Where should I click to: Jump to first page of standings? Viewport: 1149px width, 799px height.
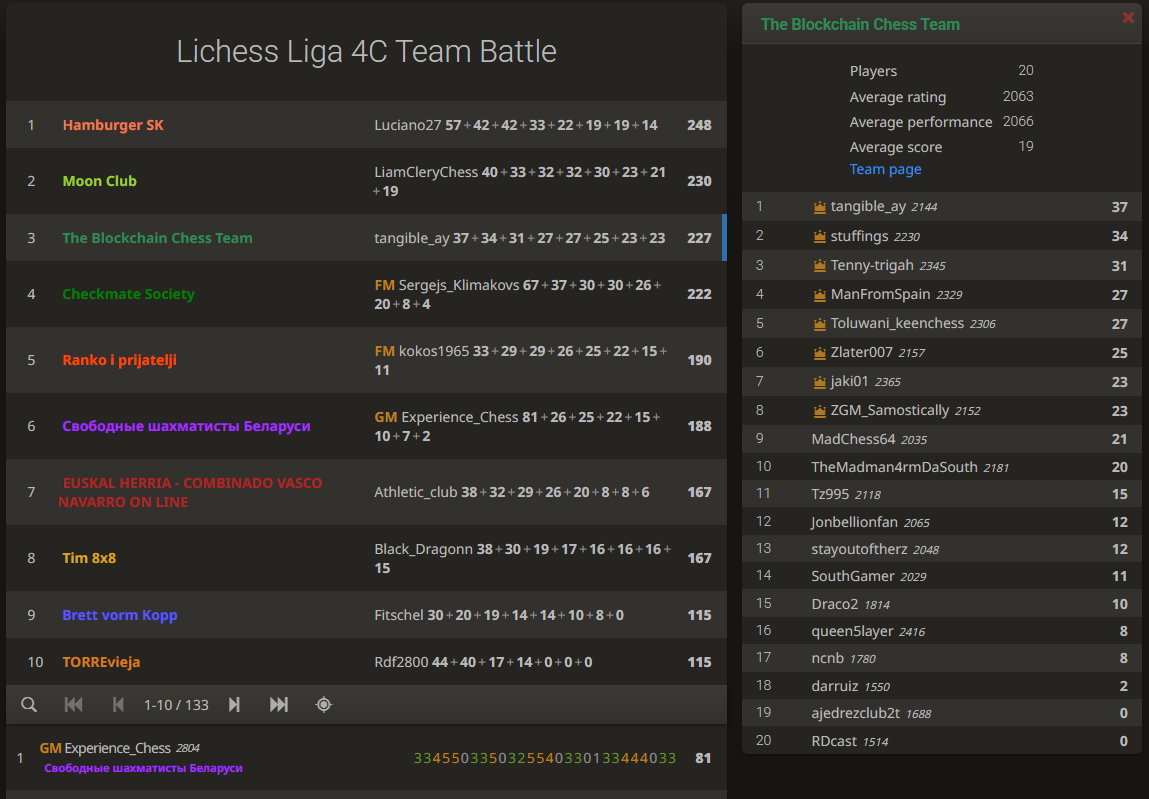pos(73,705)
